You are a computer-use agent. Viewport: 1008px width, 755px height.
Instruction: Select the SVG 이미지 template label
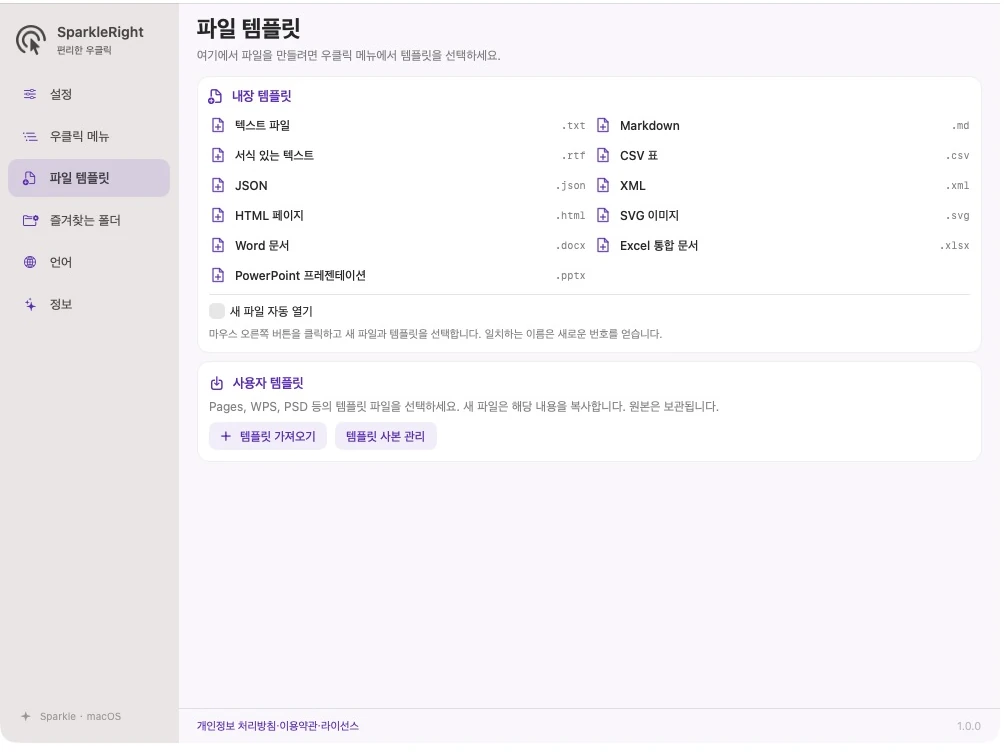(x=649, y=215)
